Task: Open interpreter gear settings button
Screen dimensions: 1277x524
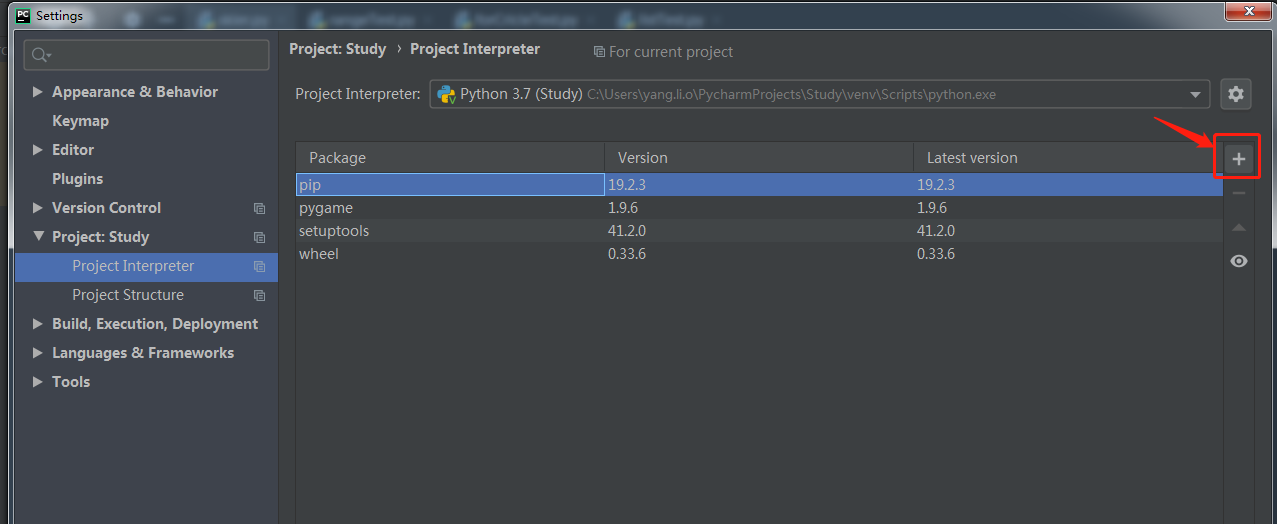Action: click(1236, 94)
